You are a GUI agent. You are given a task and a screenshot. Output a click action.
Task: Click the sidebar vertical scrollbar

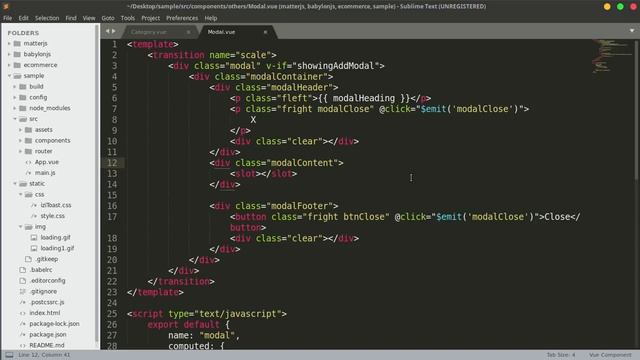(x=97, y=184)
